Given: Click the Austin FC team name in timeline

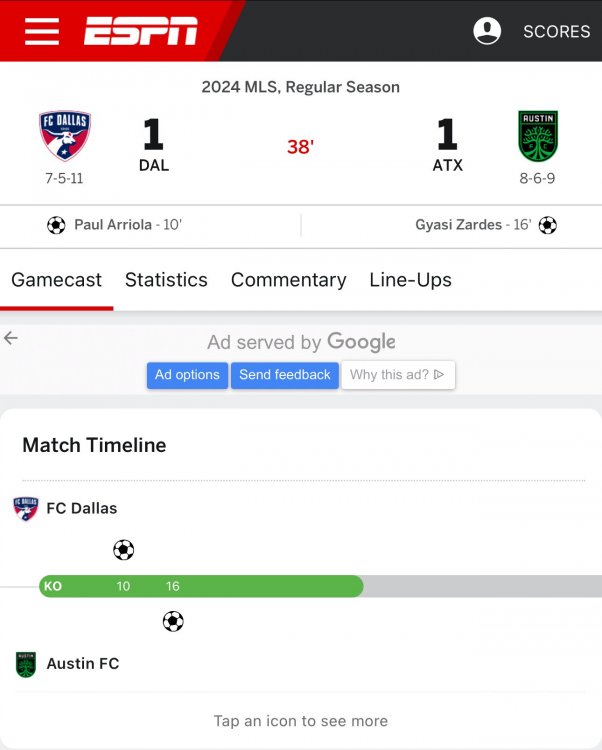Looking at the screenshot, I should click(x=82, y=664).
